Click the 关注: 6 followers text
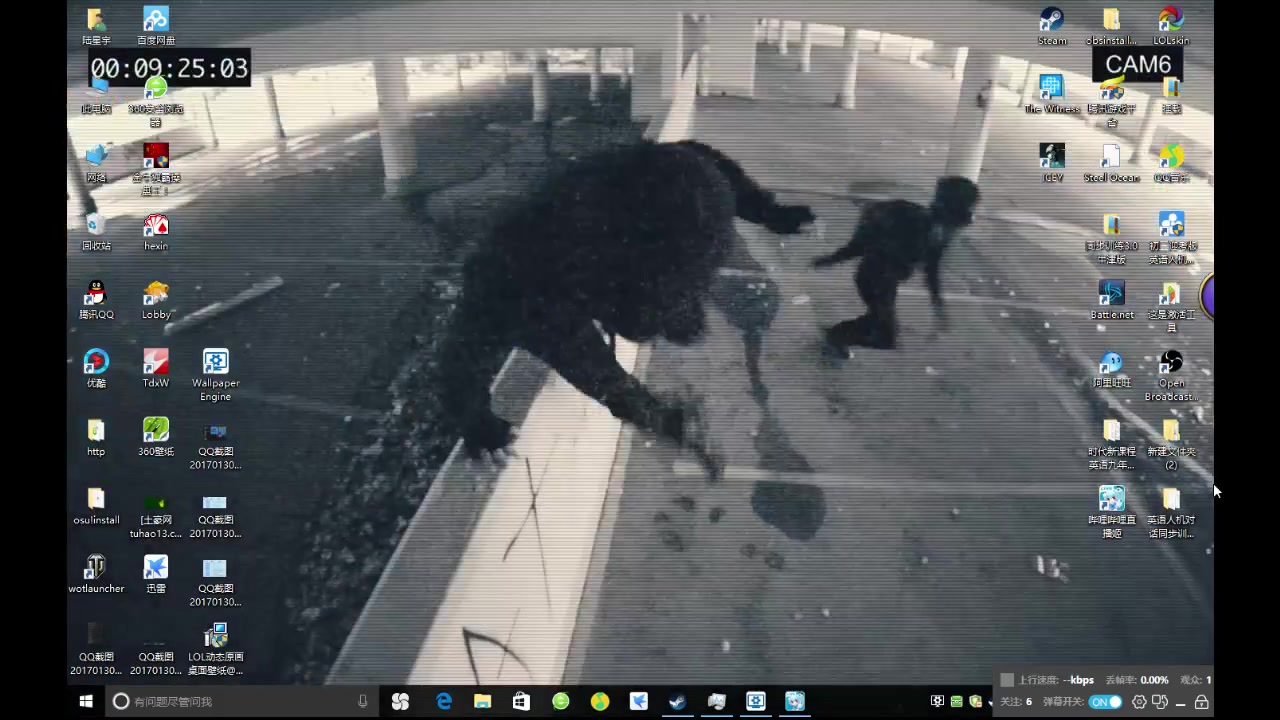The height and width of the screenshot is (720, 1280). point(1016,702)
